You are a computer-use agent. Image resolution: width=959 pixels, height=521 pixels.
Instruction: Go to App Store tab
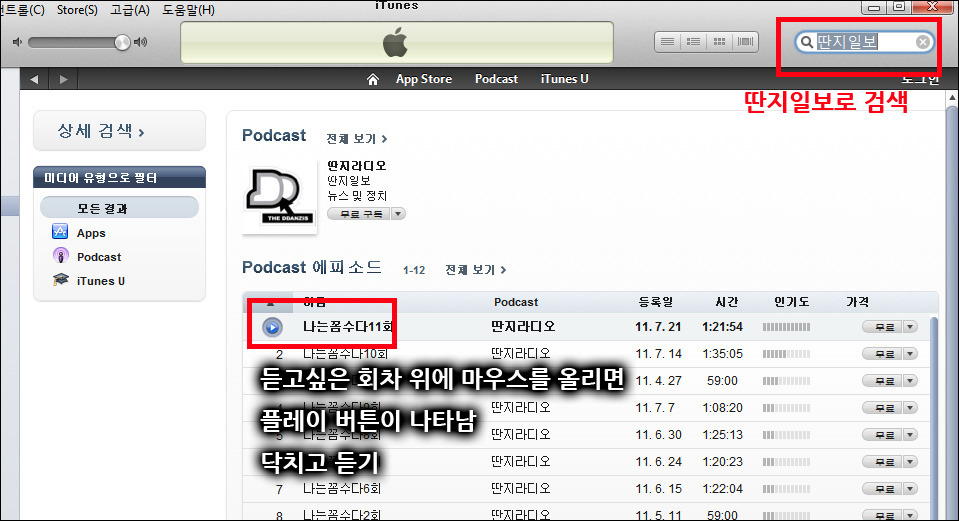pos(423,79)
